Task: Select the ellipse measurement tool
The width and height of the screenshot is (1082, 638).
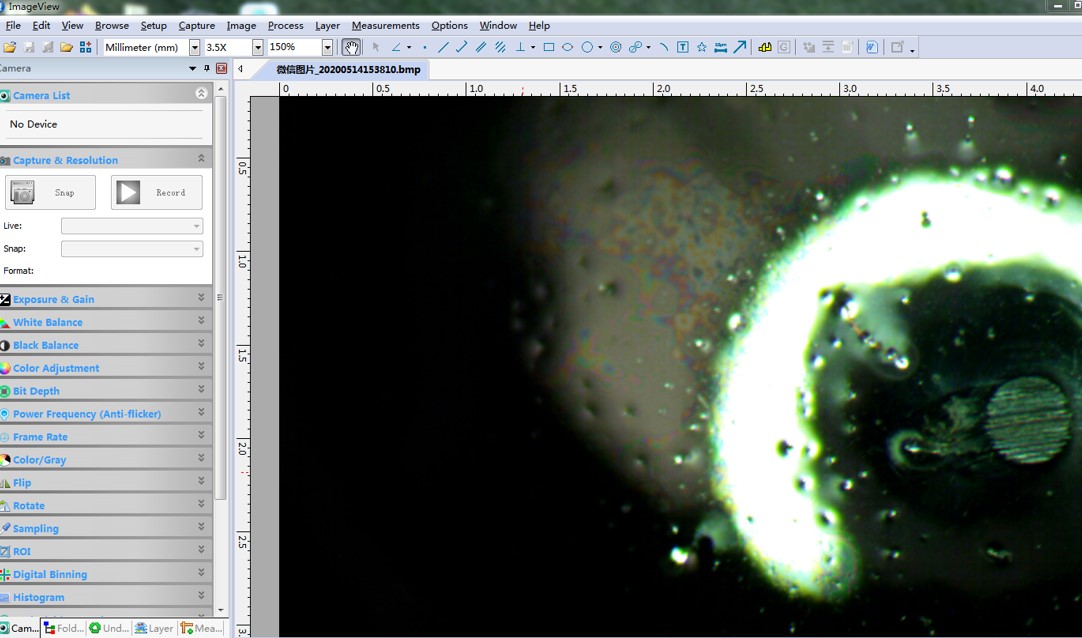Action: pos(568,47)
